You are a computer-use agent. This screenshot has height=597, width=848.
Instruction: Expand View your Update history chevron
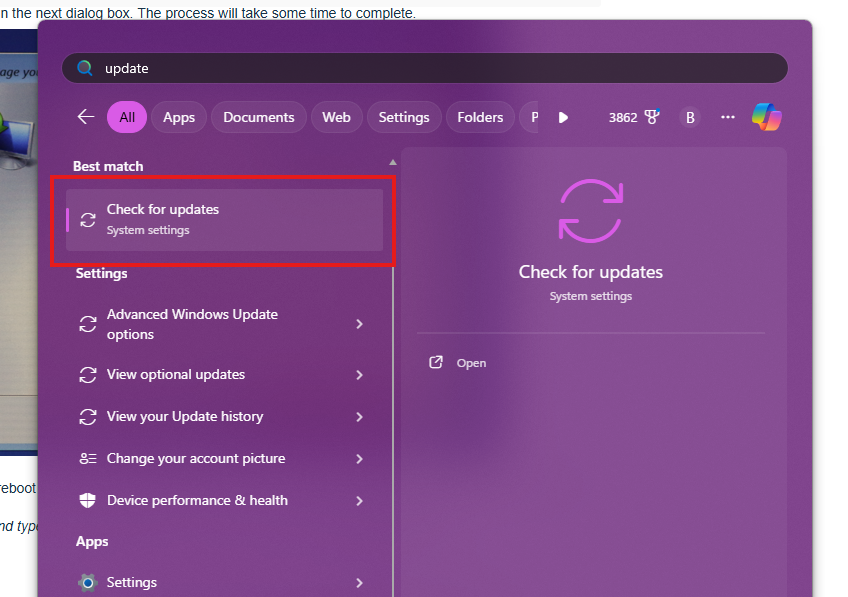(x=359, y=417)
